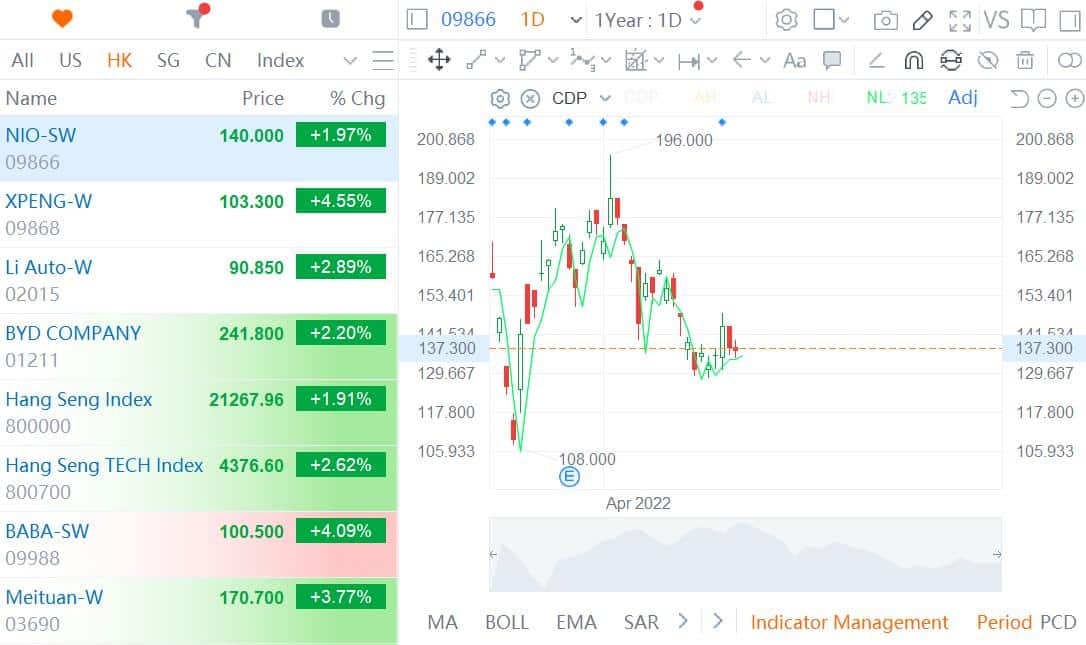Remove the CDP indicator with its close toggle
The image size is (1086, 645).
[x=528, y=97]
